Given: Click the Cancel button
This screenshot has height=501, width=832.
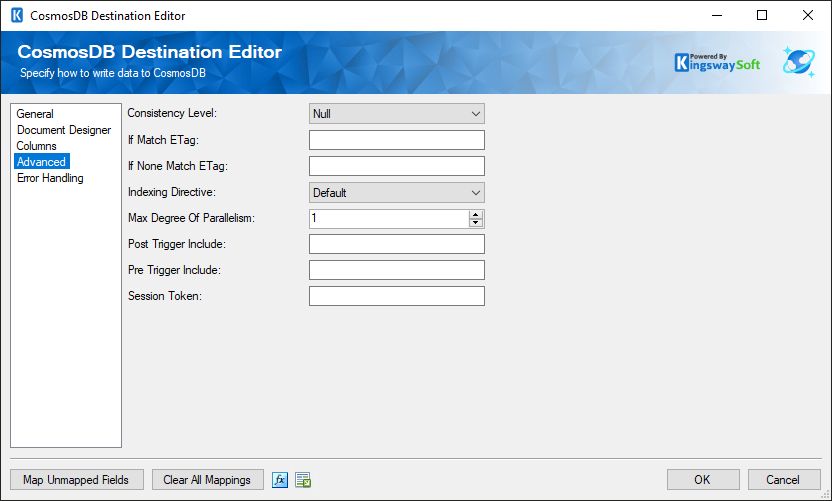Looking at the screenshot, I should pyautogui.click(x=784, y=480).
